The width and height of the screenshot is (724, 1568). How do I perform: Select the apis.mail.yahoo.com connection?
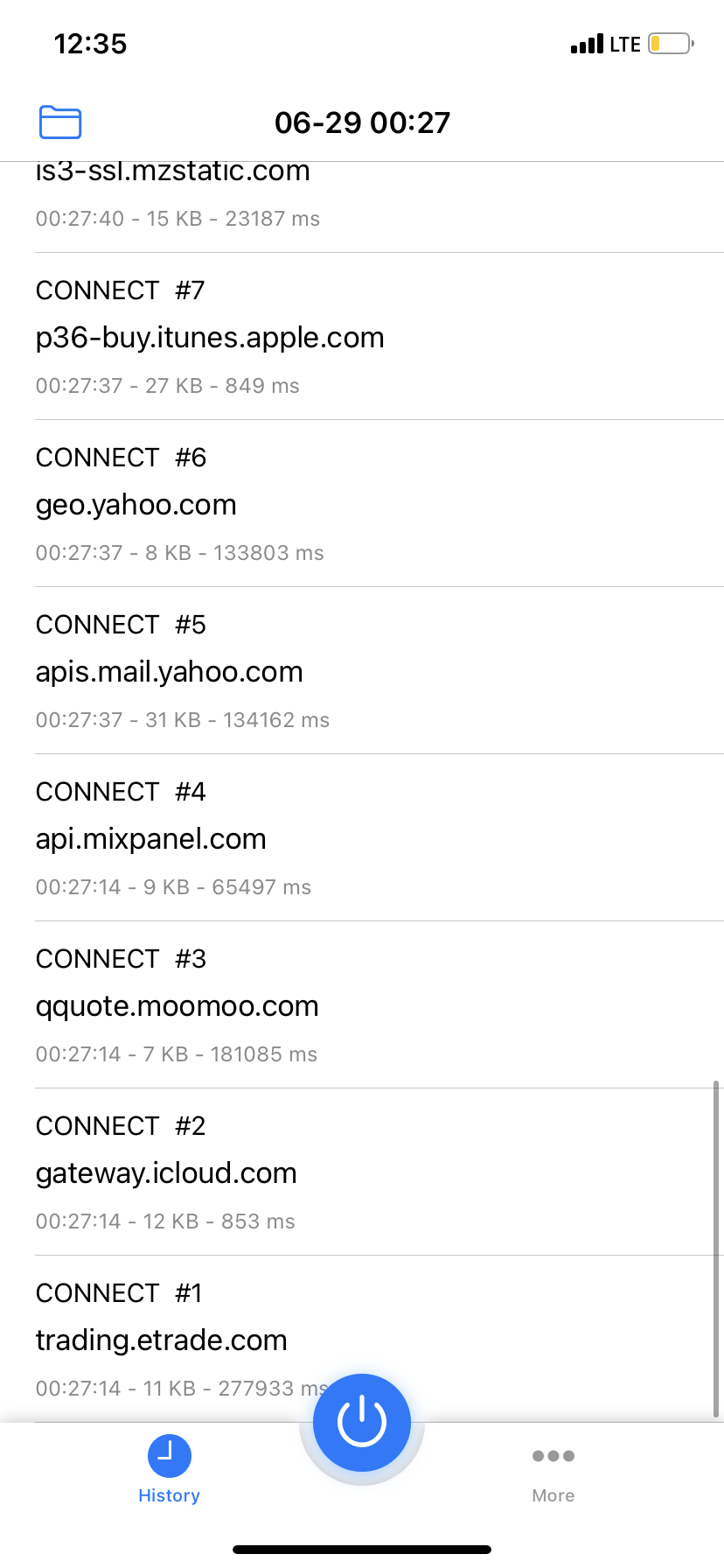click(170, 672)
